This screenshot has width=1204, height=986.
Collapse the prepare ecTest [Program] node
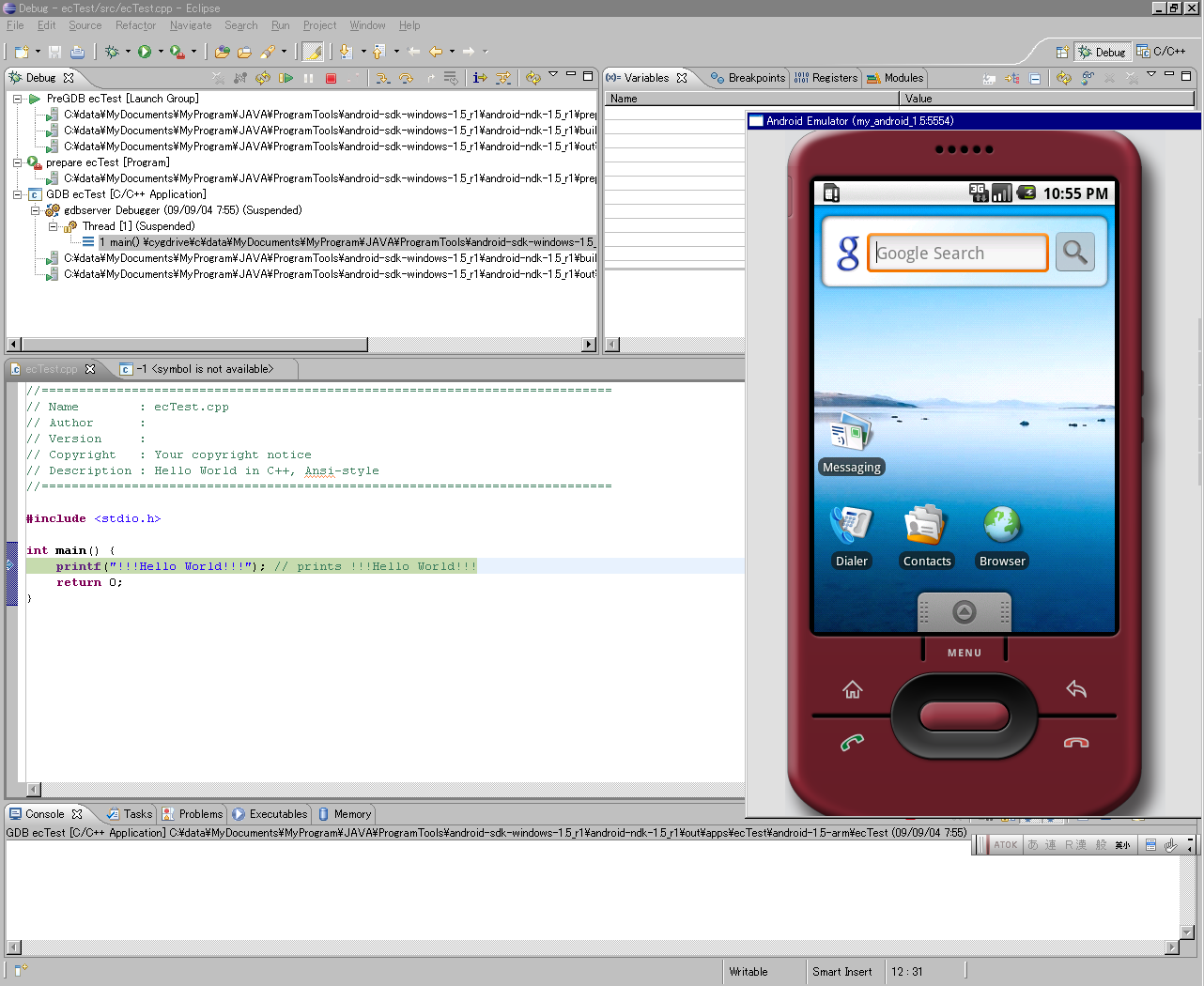point(17,162)
